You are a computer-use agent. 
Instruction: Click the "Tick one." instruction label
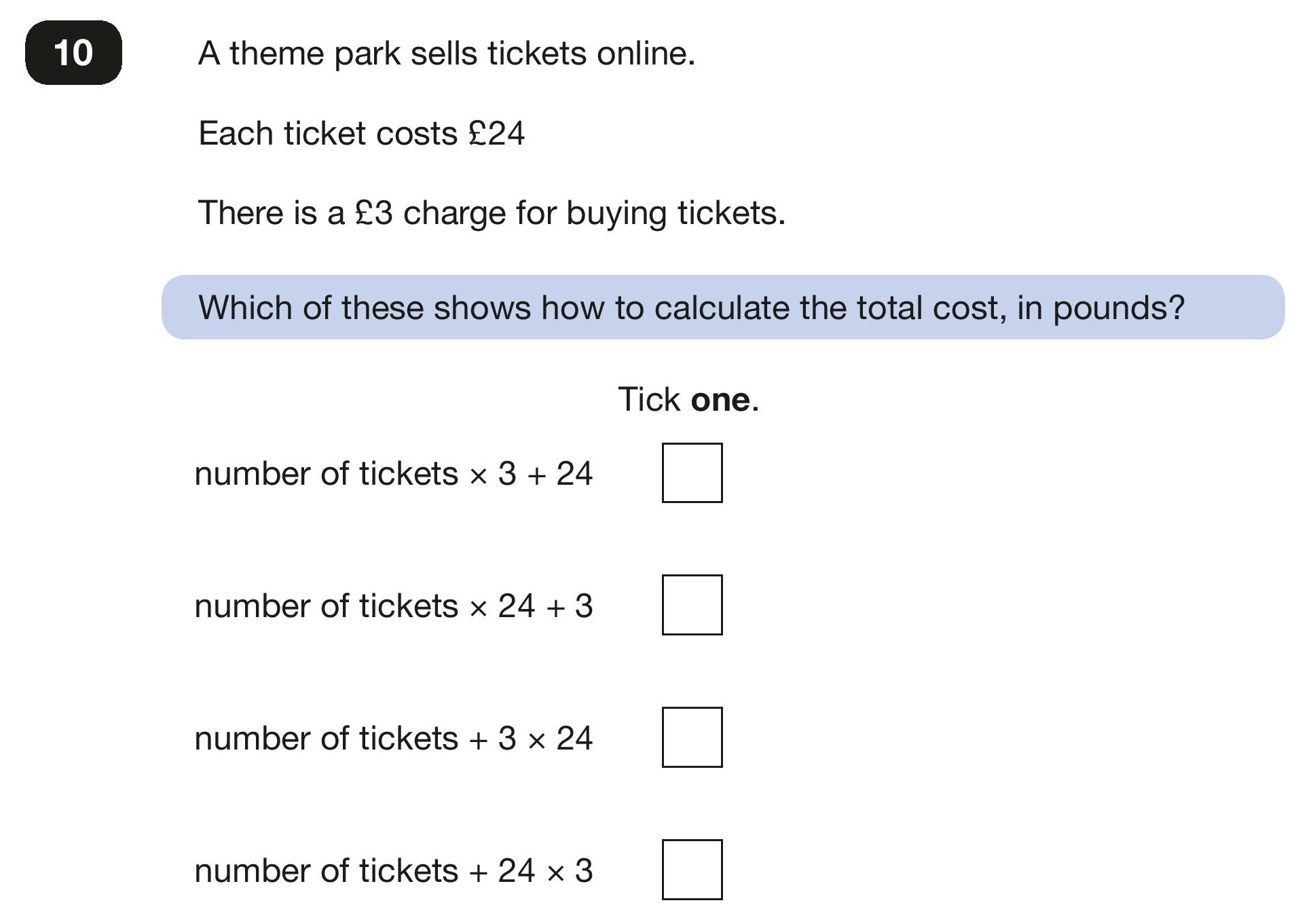tap(688, 399)
